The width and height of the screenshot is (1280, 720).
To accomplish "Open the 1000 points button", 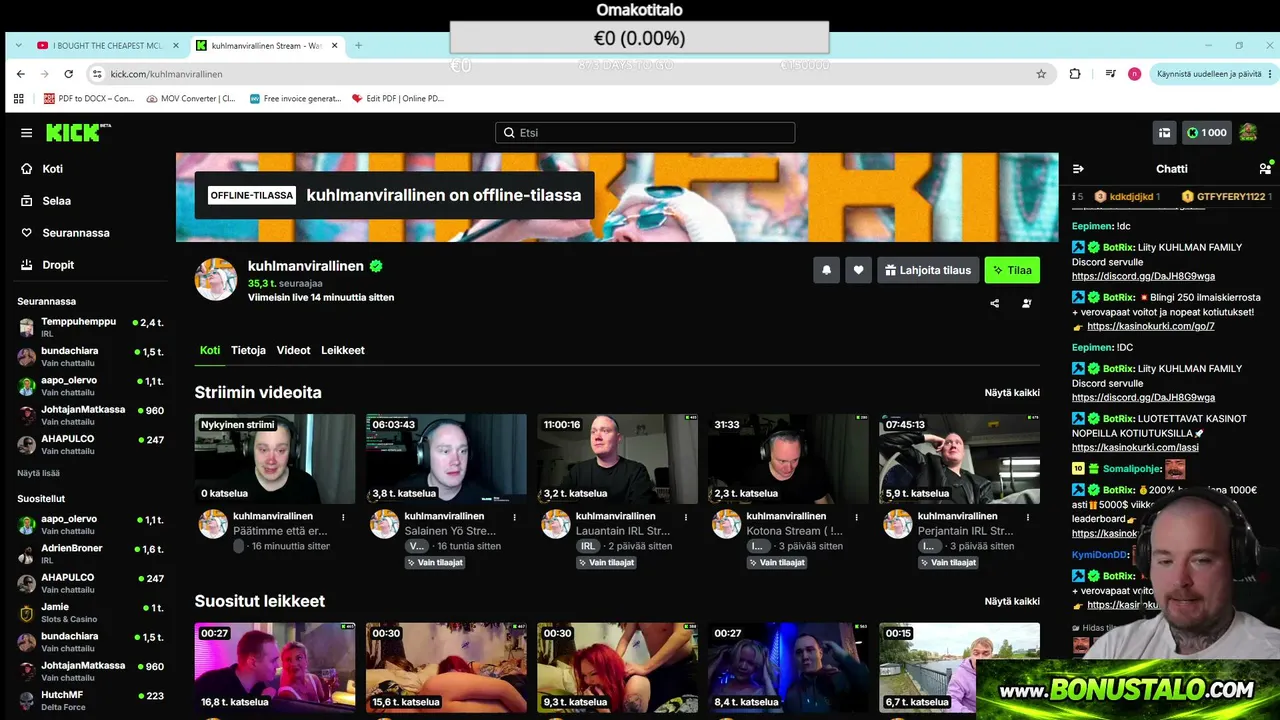I will click(1207, 133).
